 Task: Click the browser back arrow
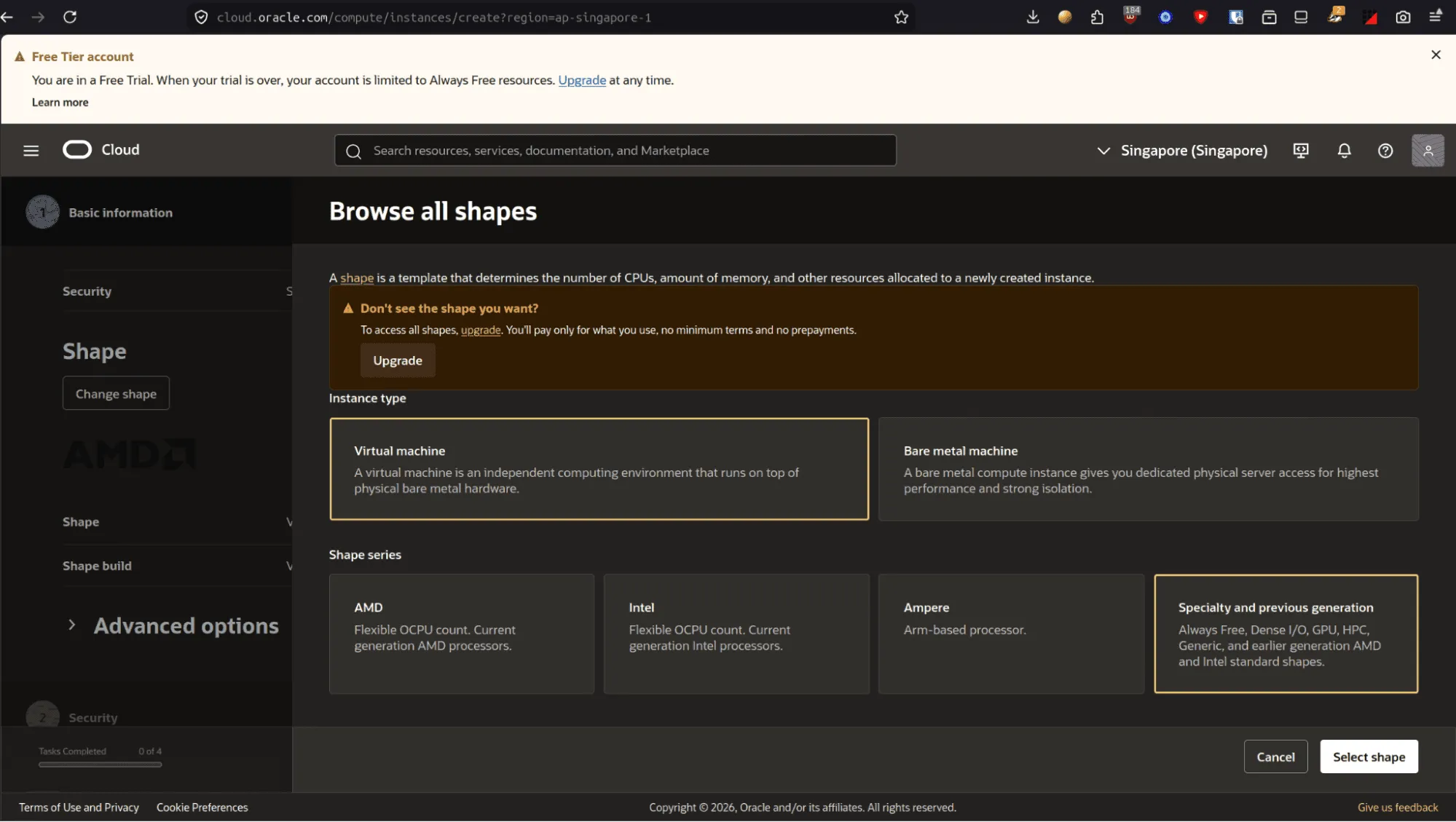tap(7, 17)
